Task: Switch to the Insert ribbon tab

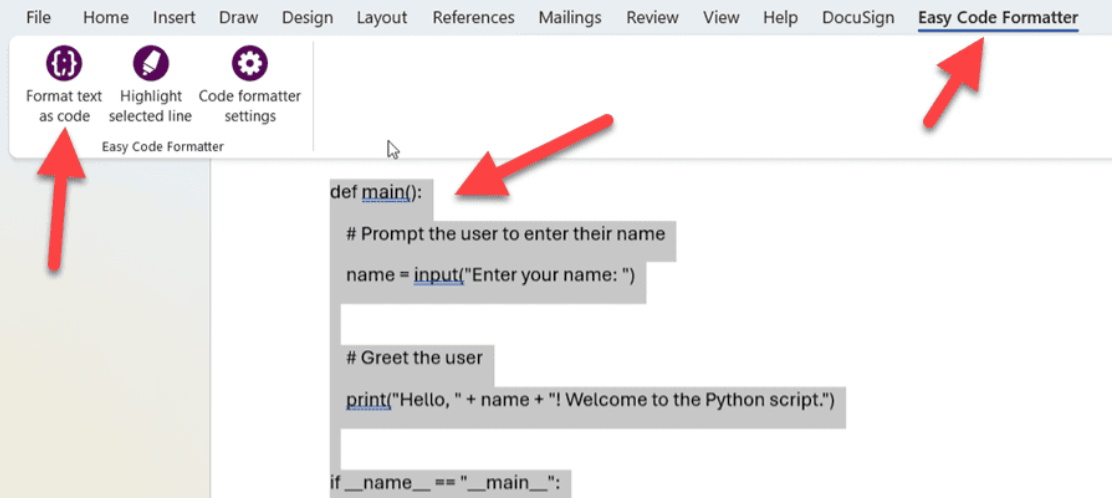Action: point(174,18)
